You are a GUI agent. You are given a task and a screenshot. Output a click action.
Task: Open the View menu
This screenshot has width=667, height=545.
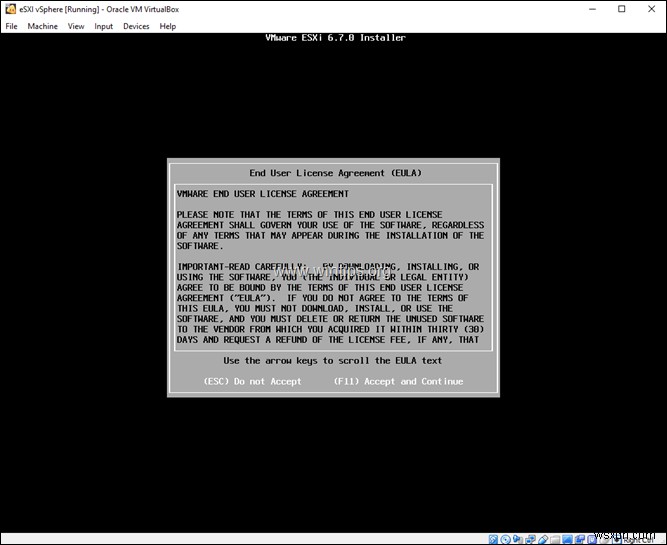pyautogui.click(x=76, y=26)
